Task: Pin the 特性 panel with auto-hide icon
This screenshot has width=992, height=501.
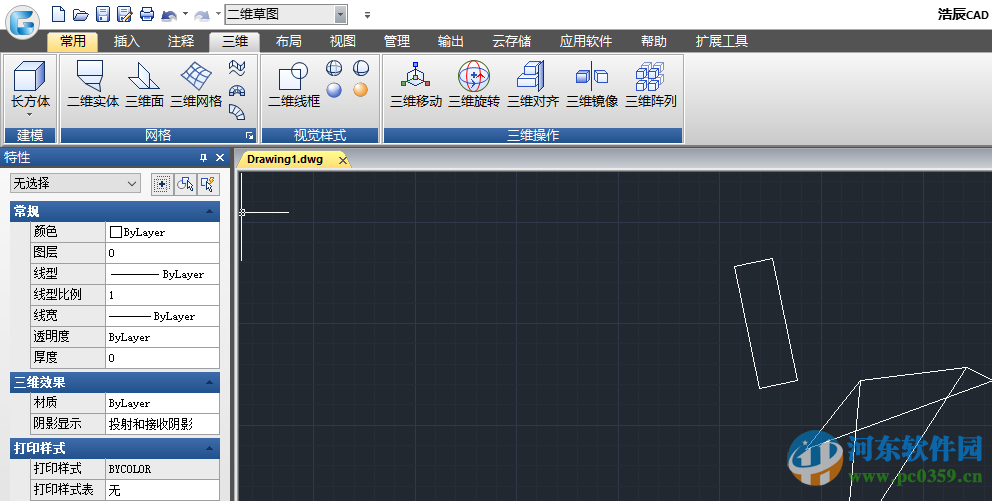Action: coord(203,158)
